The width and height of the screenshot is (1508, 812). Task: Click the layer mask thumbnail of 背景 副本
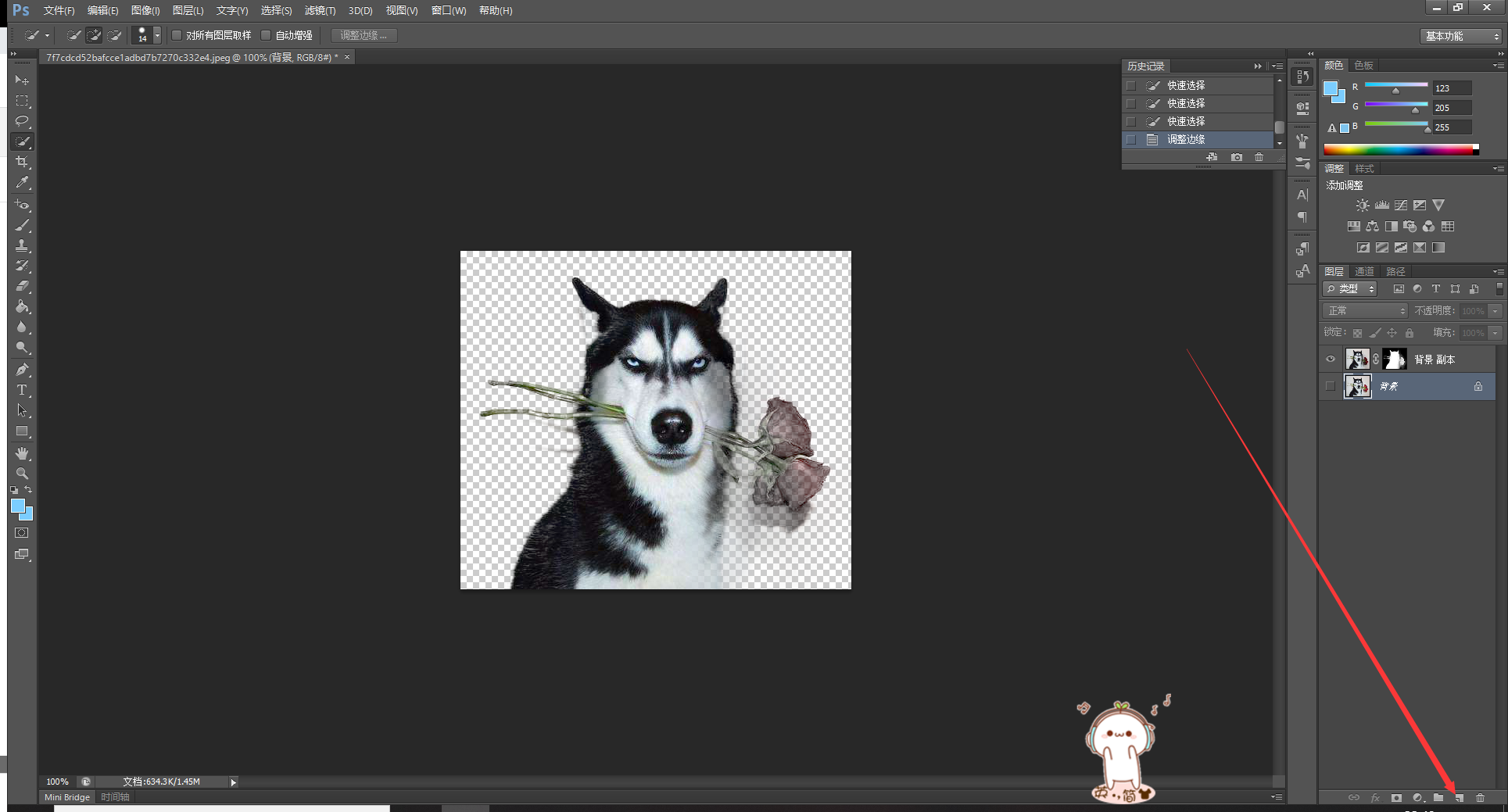point(1395,359)
